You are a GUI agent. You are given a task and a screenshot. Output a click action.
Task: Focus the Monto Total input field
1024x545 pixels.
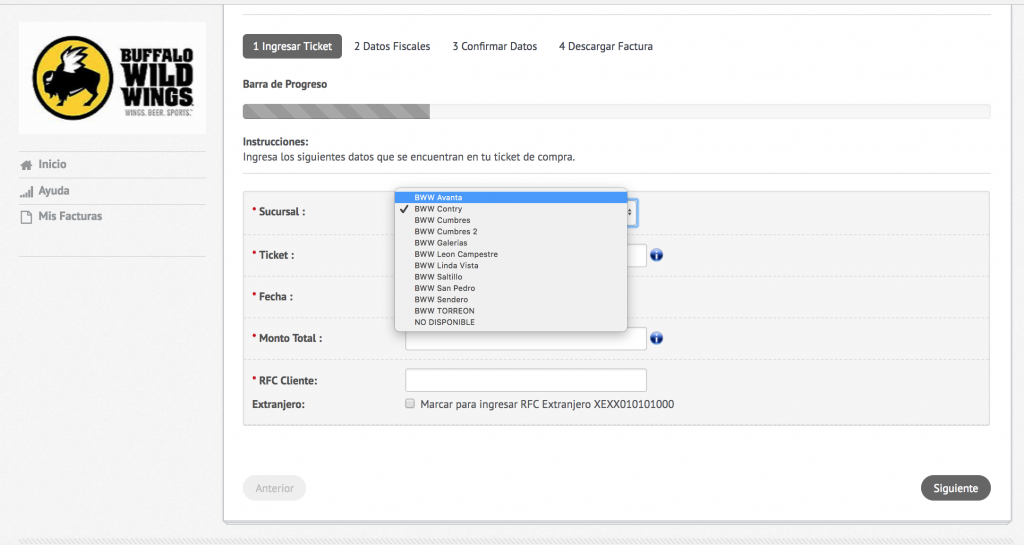(526, 341)
